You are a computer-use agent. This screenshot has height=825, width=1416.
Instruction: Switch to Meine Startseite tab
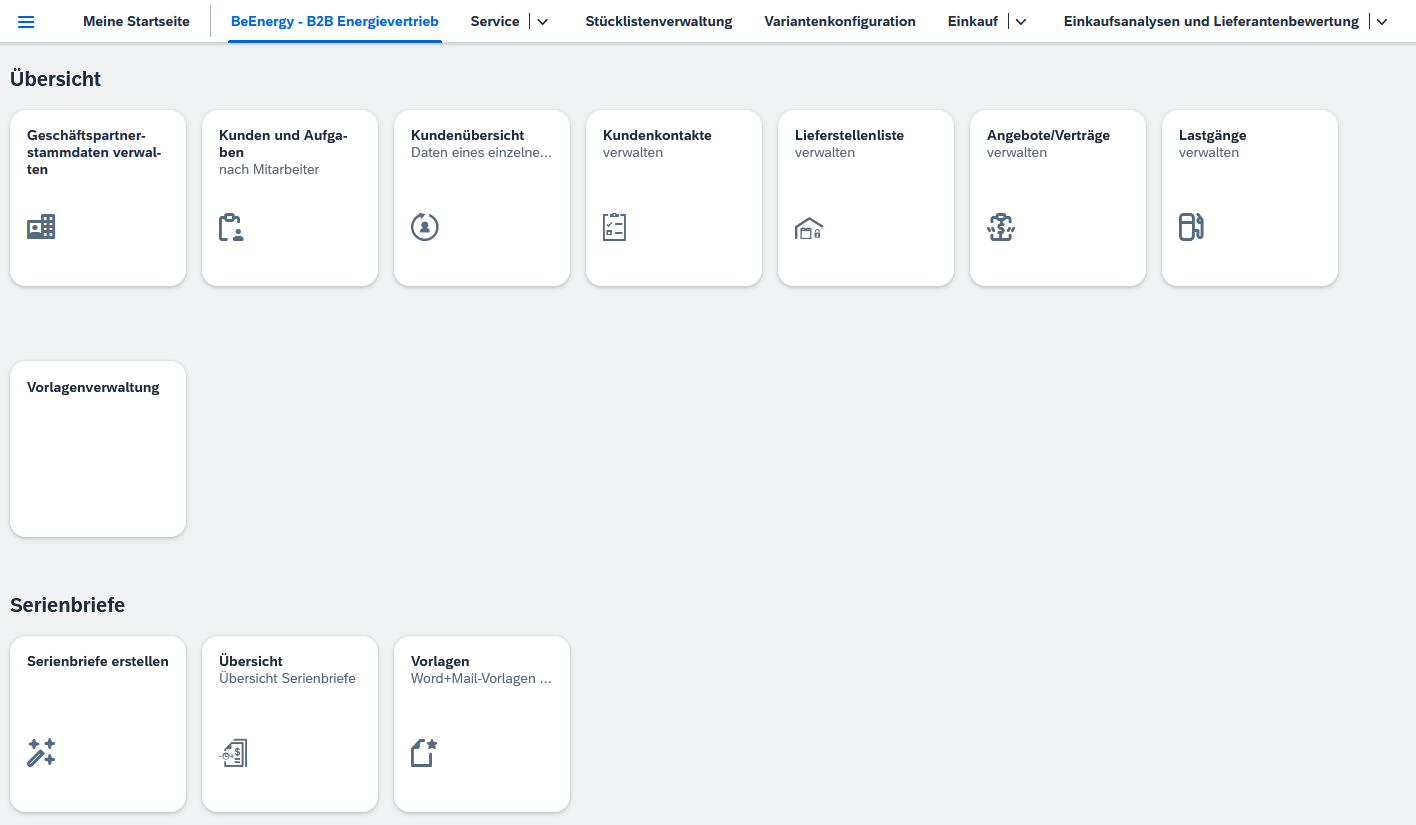[136, 22]
